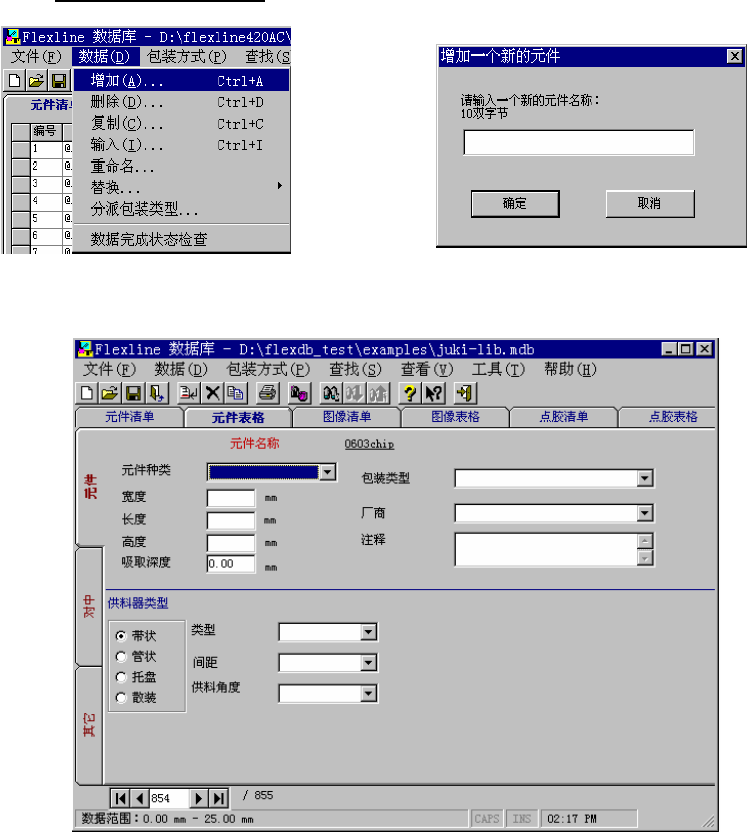Click the binoculars find icon
The height and width of the screenshot is (832, 747).
tap(331, 393)
